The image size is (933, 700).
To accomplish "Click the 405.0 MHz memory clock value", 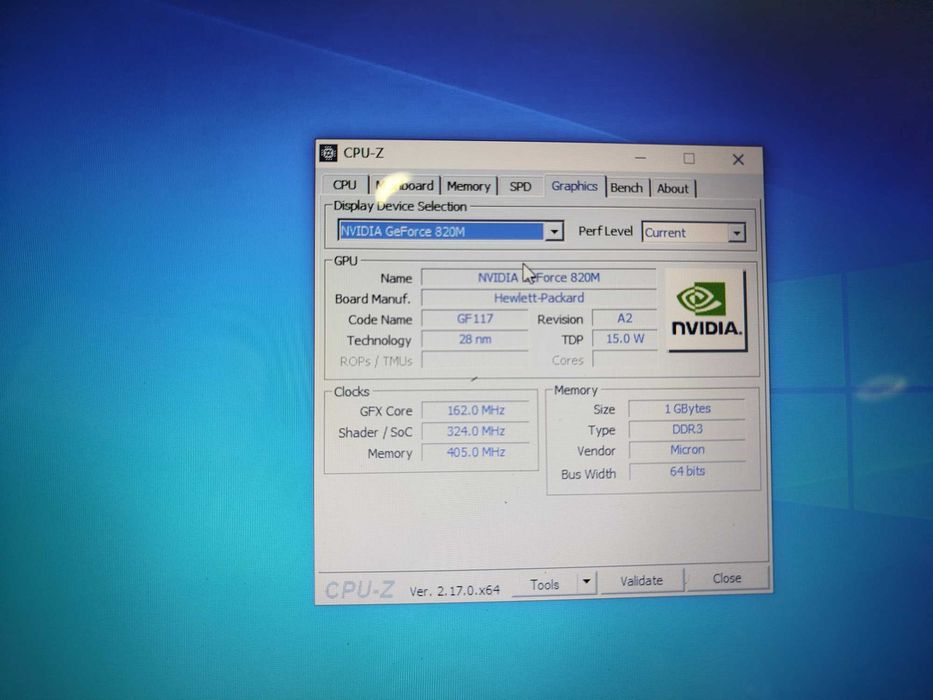I will coord(475,452).
